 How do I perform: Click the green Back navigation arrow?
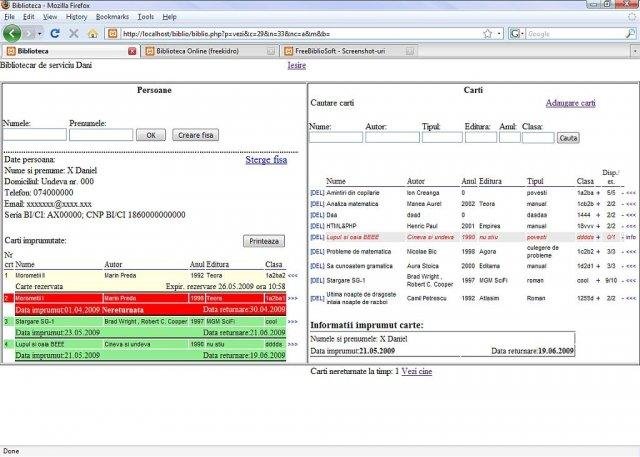[12, 33]
